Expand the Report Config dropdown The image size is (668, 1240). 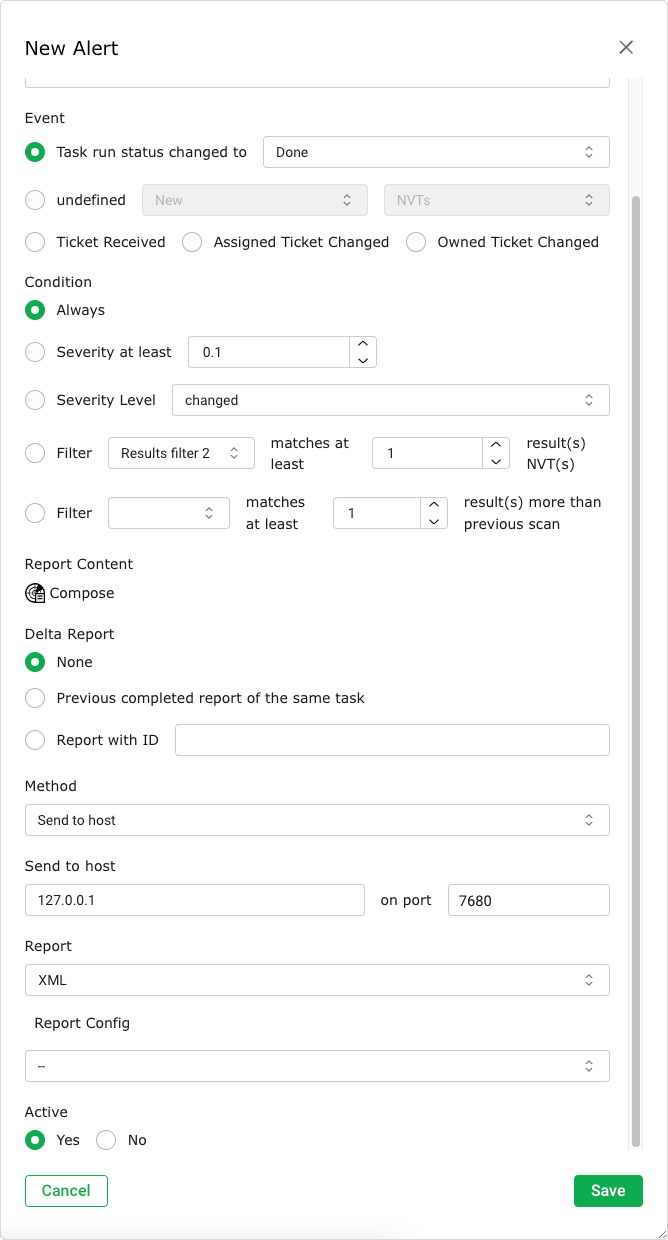(x=317, y=1066)
